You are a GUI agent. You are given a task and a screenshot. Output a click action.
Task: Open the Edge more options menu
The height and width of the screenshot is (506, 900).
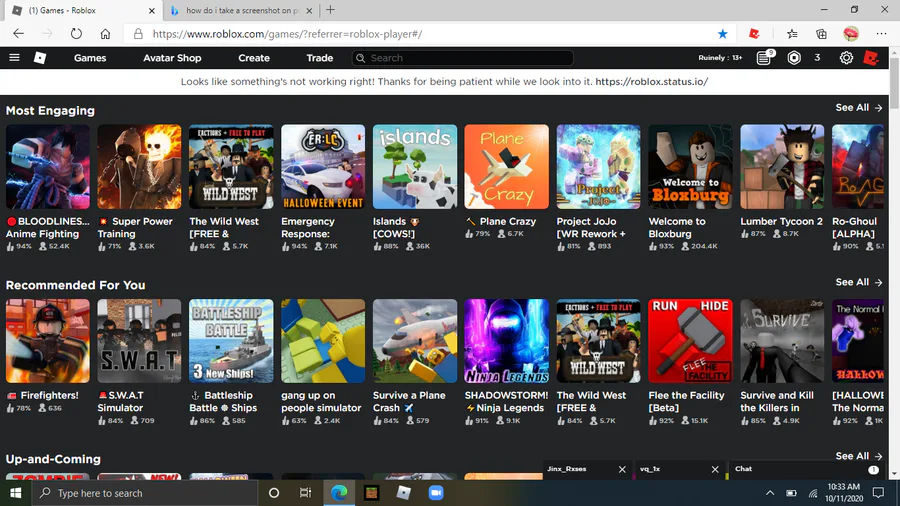(882, 34)
